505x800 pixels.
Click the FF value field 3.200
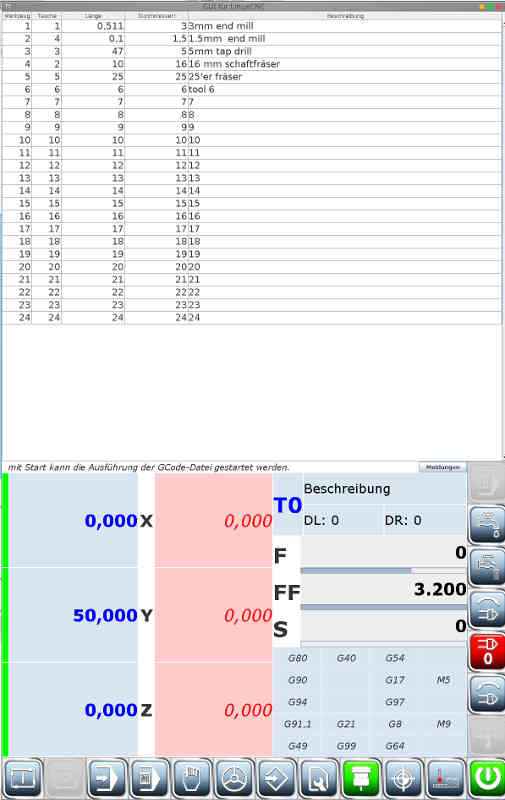click(383, 589)
